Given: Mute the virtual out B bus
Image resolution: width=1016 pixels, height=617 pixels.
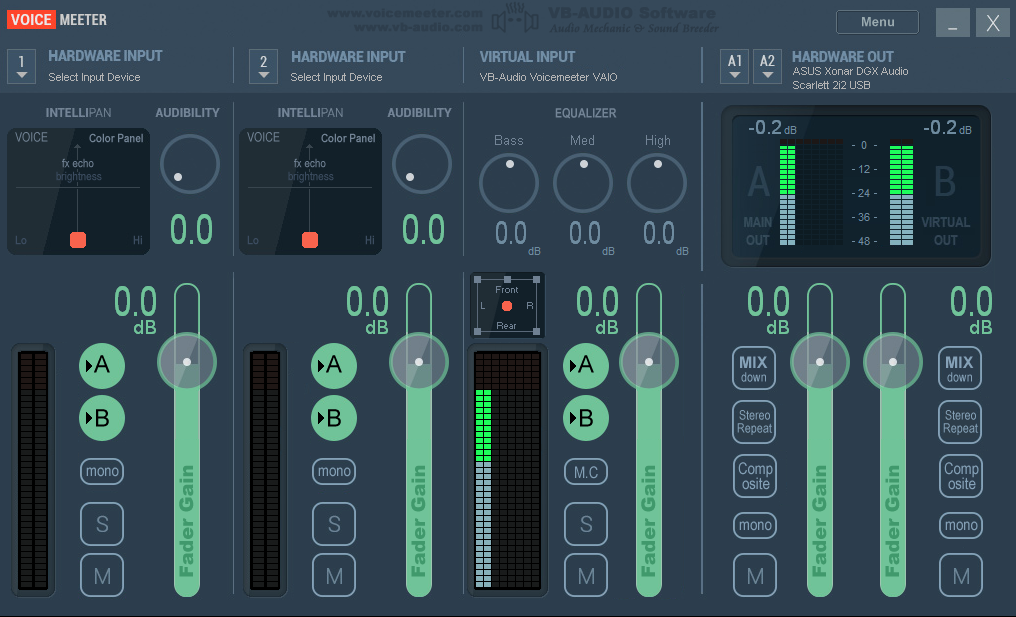Looking at the screenshot, I should point(961,576).
